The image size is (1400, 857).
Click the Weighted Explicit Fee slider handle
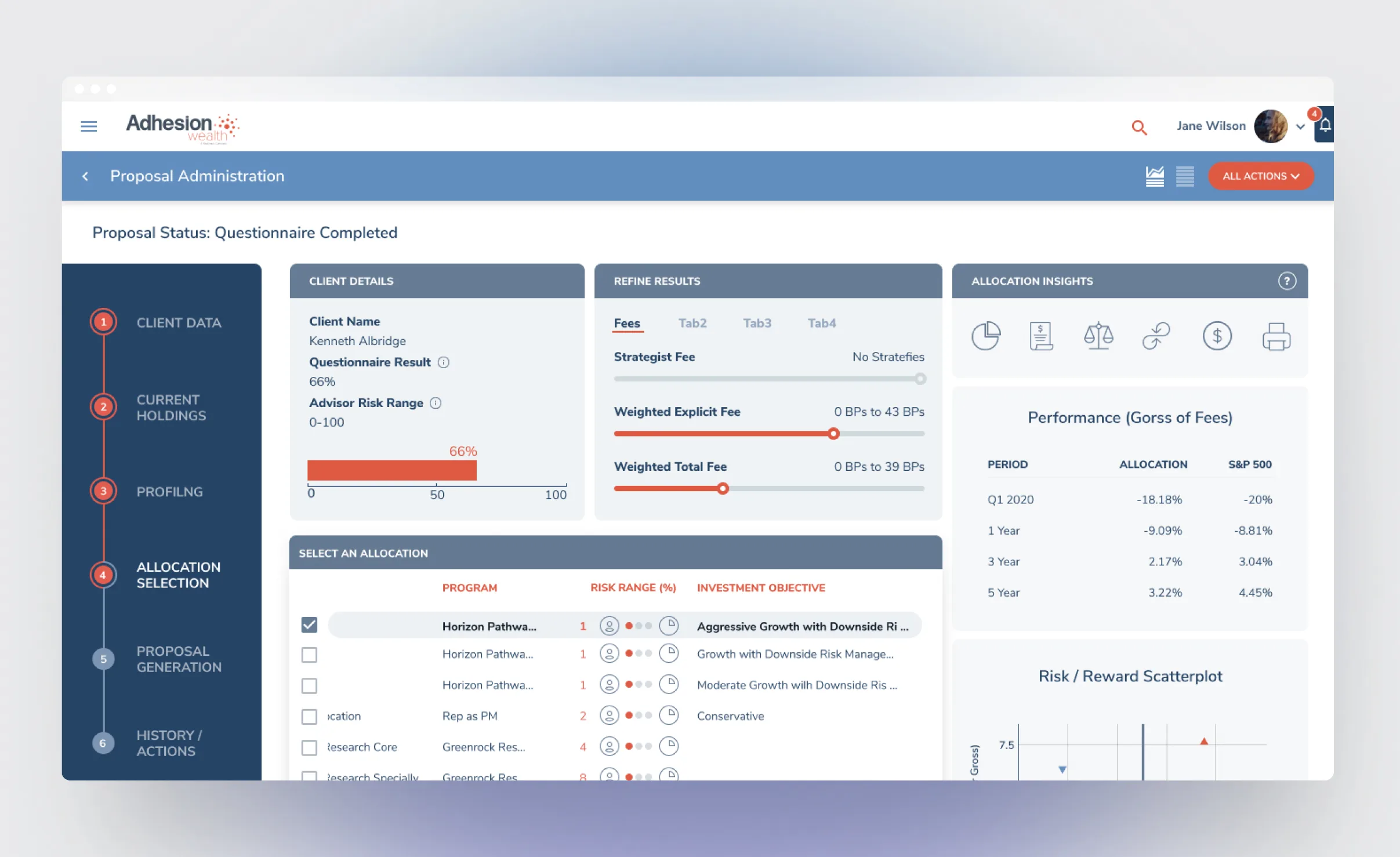833,434
